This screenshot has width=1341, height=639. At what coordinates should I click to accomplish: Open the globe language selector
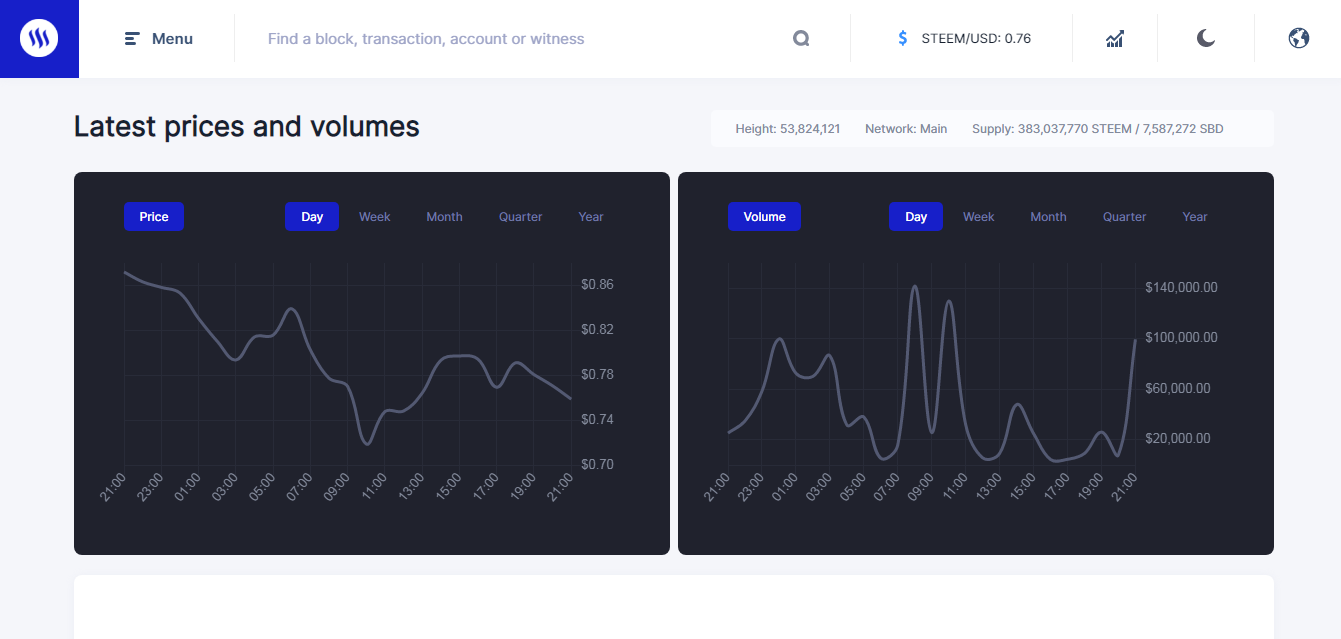click(x=1299, y=39)
